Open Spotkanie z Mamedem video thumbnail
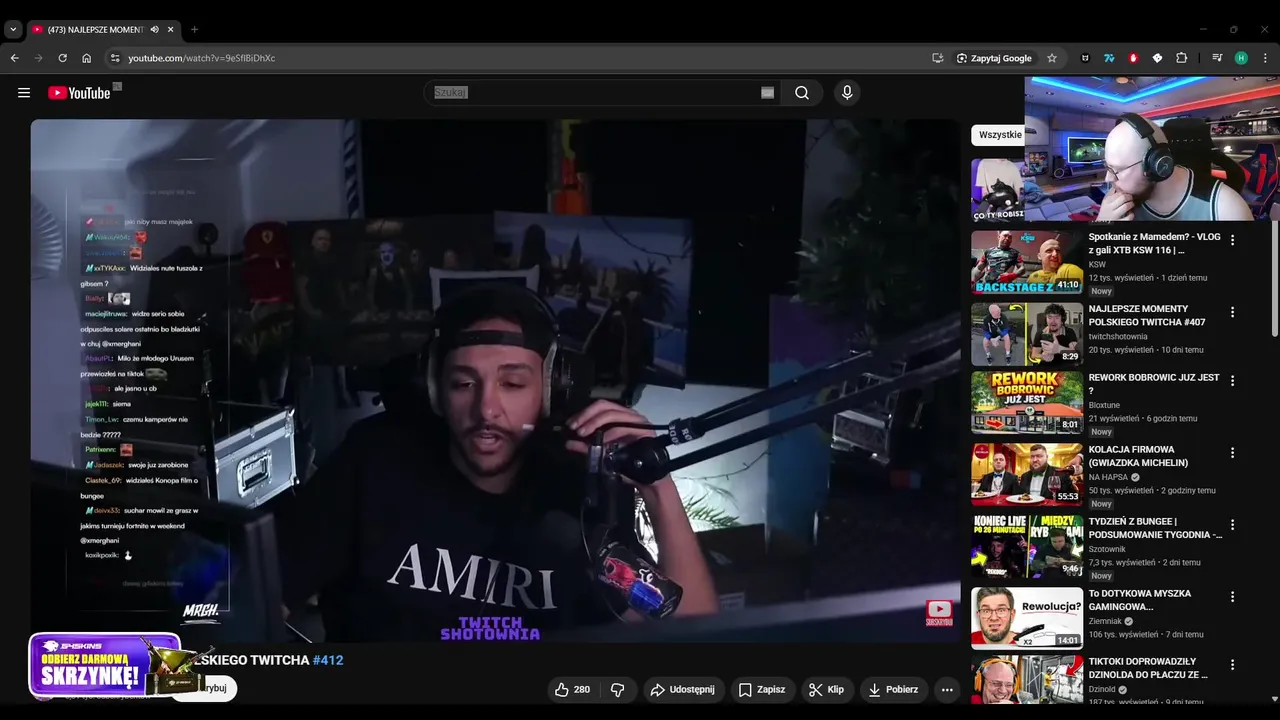Image resolution: width=1280 pixels, height=720 pixels. point(1027,262)
